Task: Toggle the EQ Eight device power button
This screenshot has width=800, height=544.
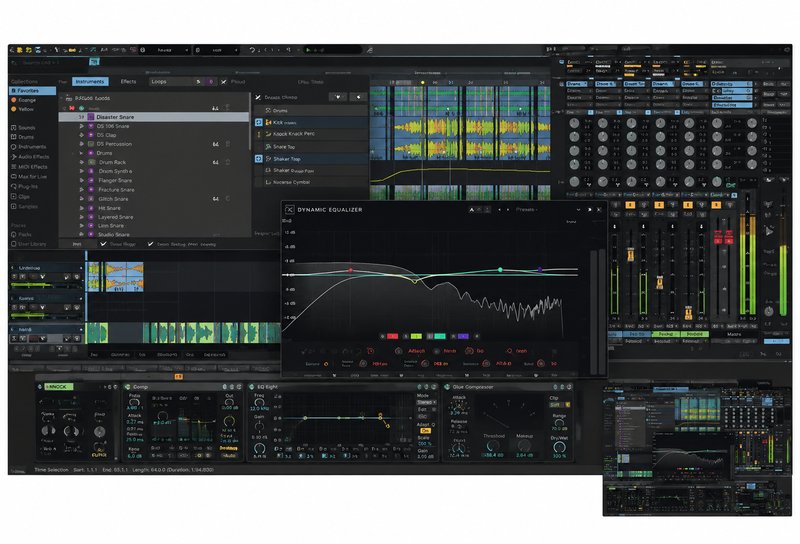Action: tap(252, 387)
